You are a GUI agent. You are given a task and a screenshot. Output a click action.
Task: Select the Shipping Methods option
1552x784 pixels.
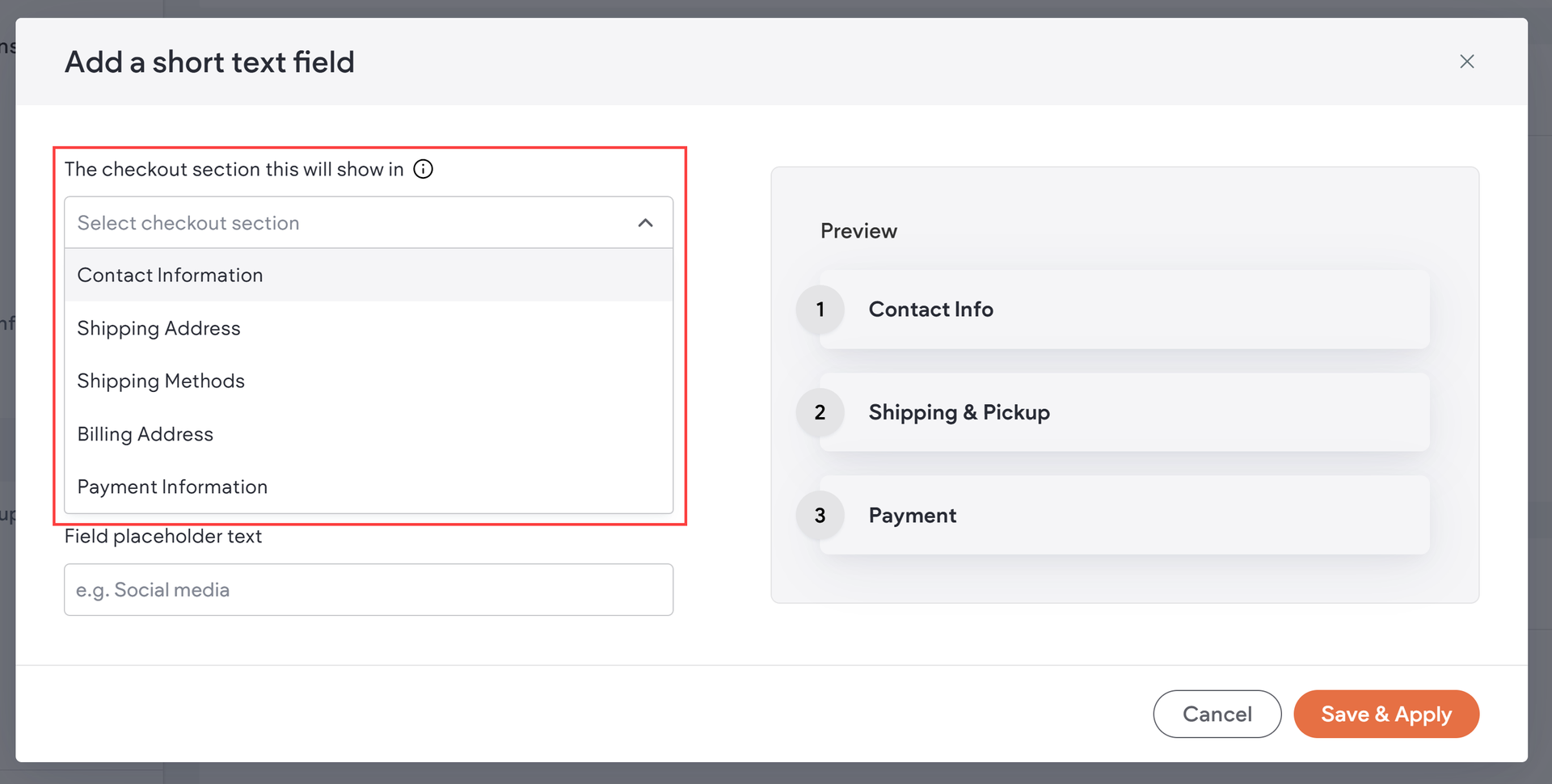pos(161,381)
